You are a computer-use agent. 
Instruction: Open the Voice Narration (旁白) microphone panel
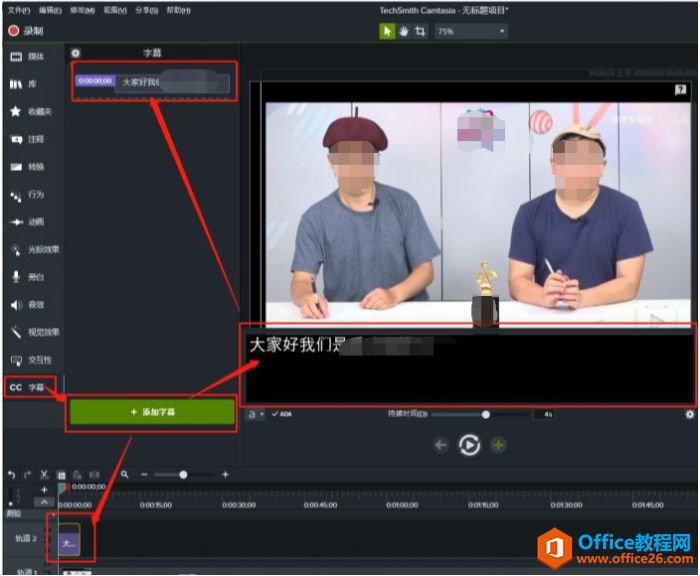(x=28, y=277)
